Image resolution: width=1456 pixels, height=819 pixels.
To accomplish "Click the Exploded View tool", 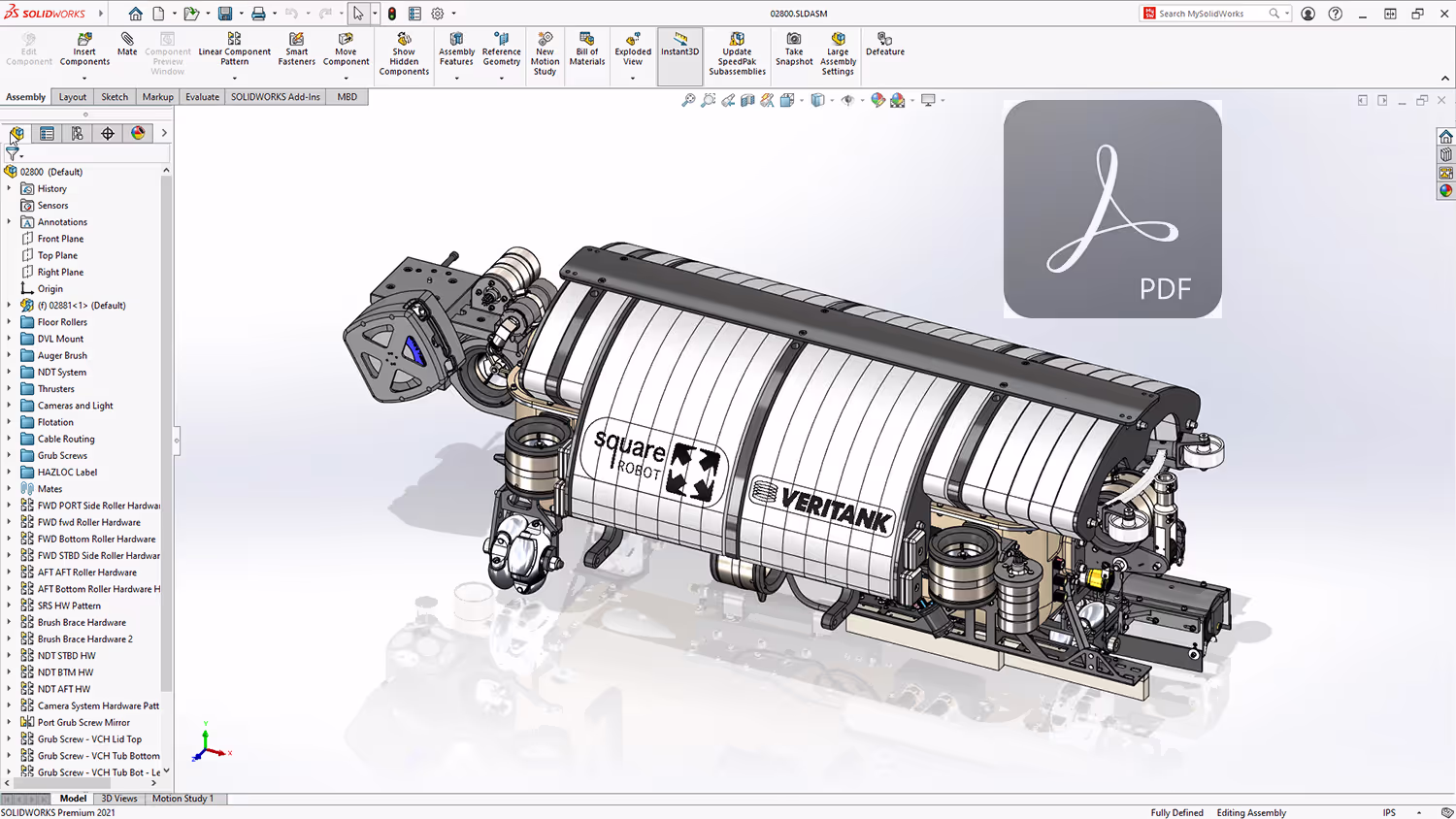I will tap(632, 49).
